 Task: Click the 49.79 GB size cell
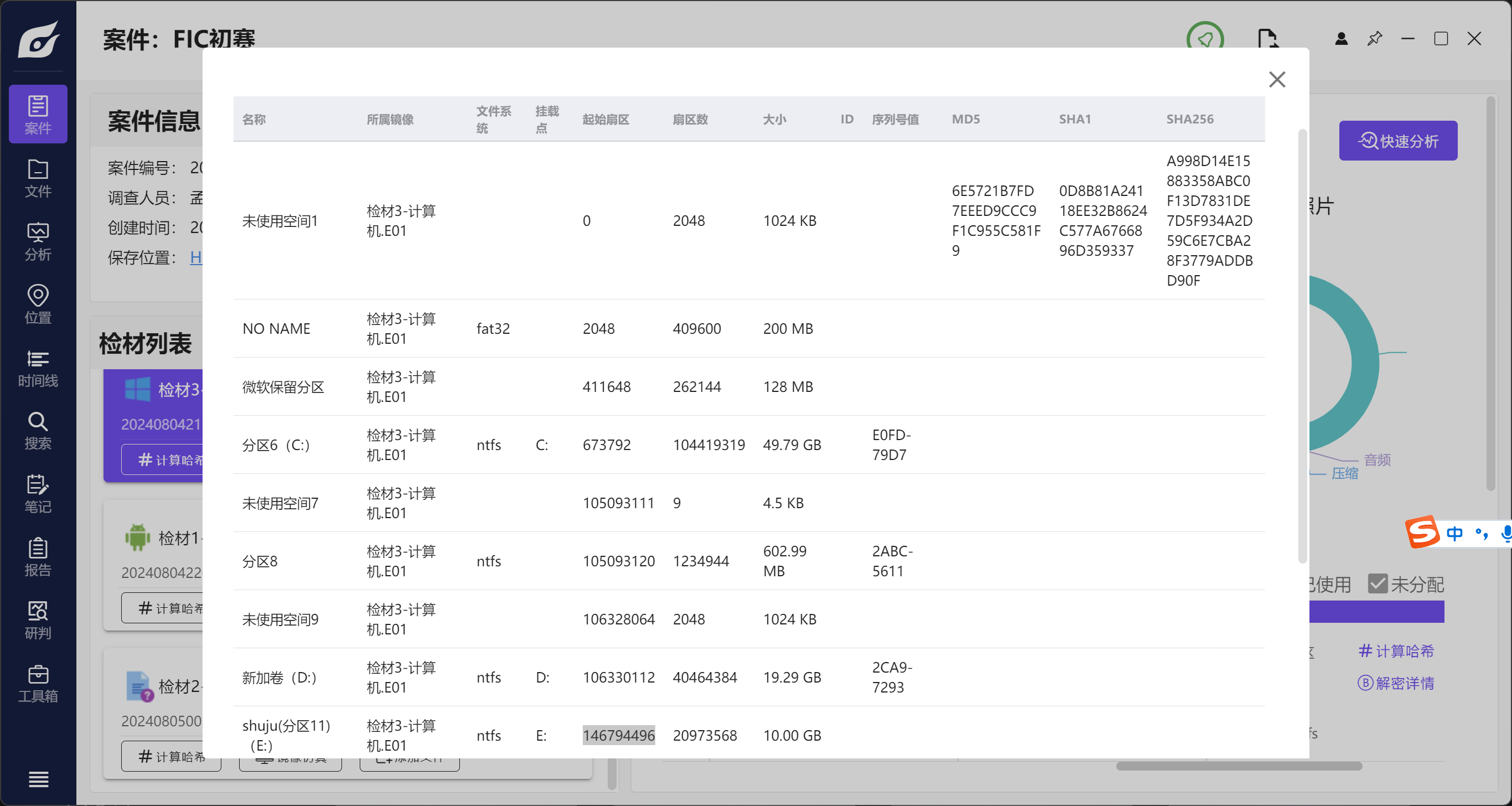pyautogui.click(x=792, y=445)
